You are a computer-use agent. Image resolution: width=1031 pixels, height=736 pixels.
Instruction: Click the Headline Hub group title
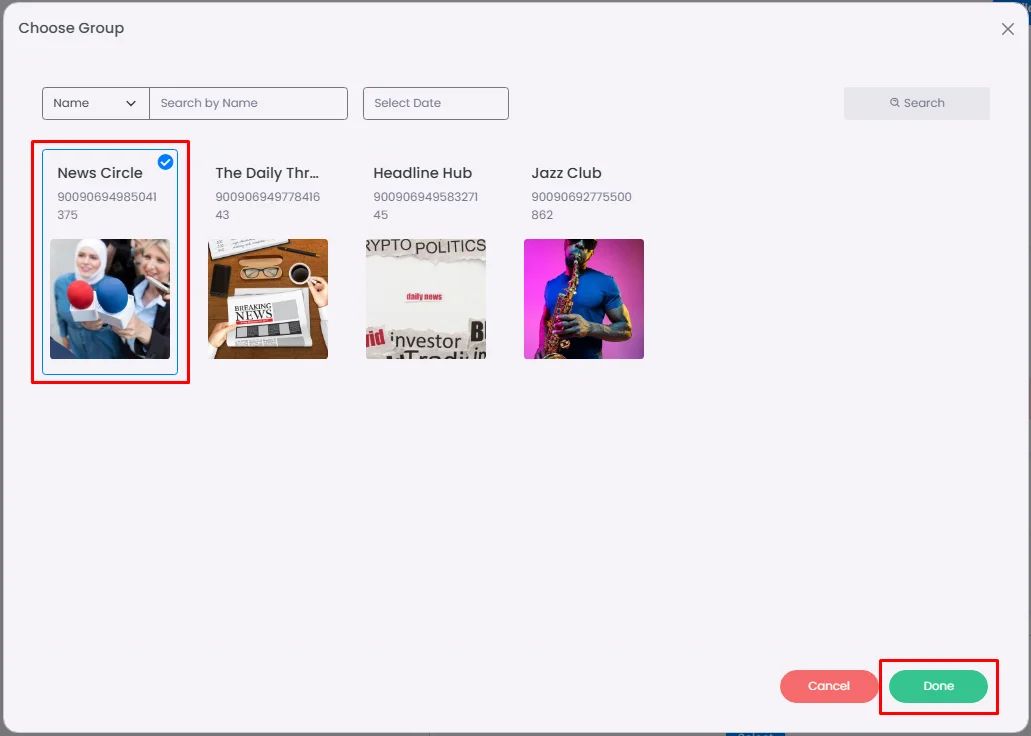tap(423, 173)
